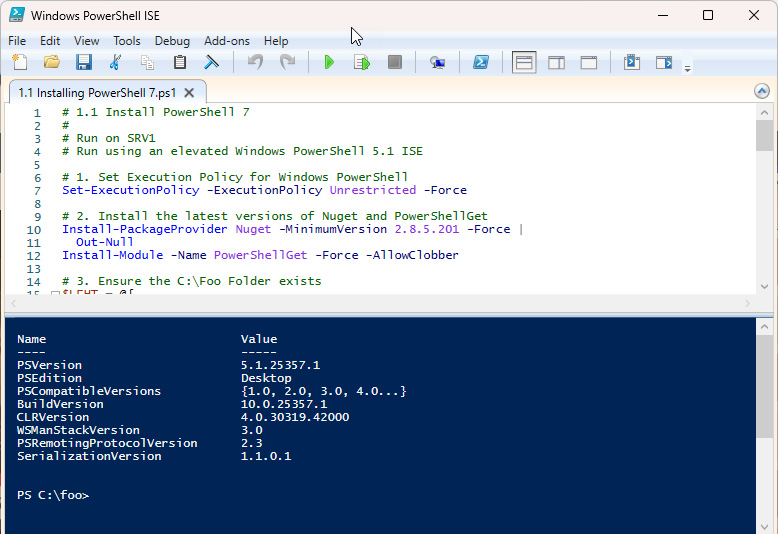This screenshot has width=778, height=534.
Task: Click the script pane horizontal scroll left arrow
Action: point(13,303)
